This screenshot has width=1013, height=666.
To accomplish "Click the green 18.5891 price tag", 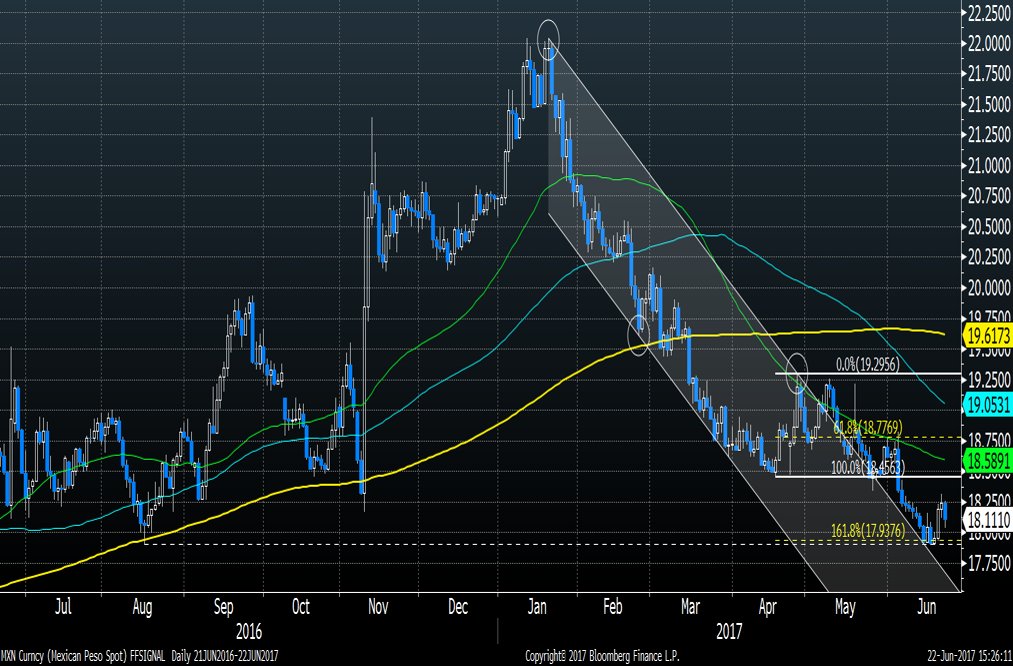I will point(987,463).
